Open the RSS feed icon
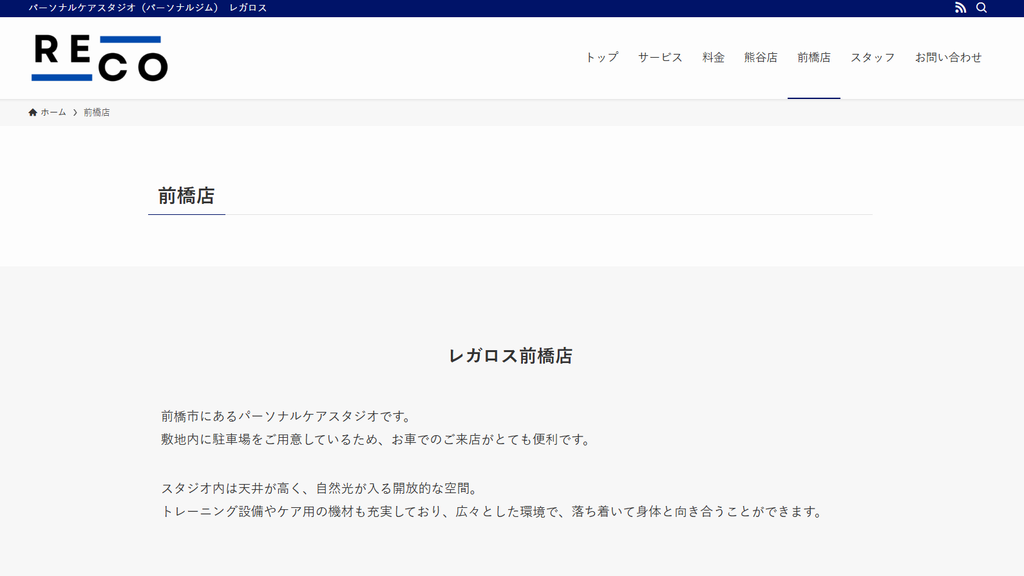 960,8
